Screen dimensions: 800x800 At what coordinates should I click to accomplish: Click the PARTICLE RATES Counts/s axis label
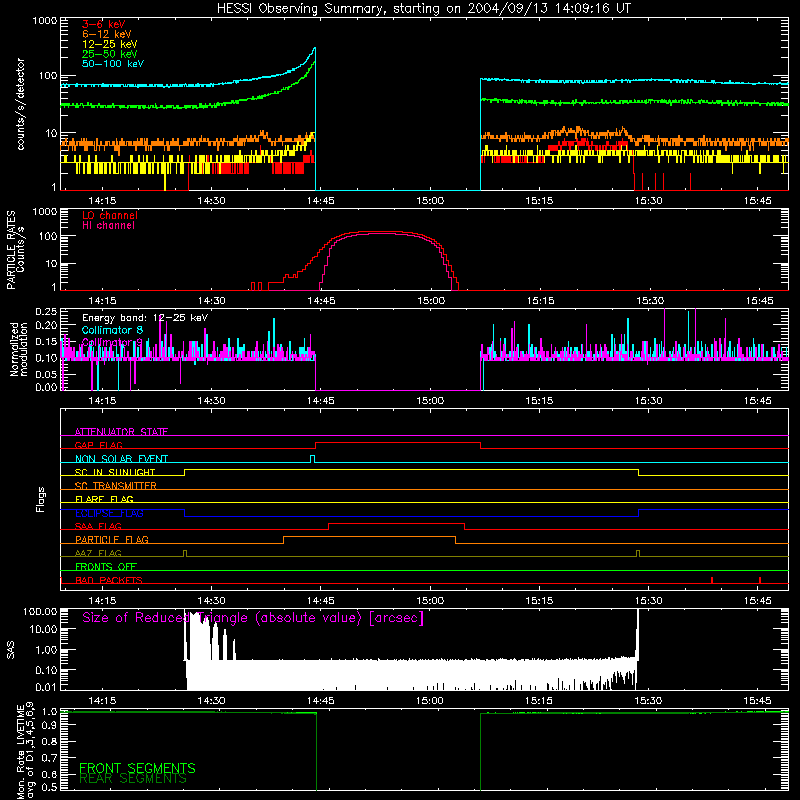pos(15,250)
